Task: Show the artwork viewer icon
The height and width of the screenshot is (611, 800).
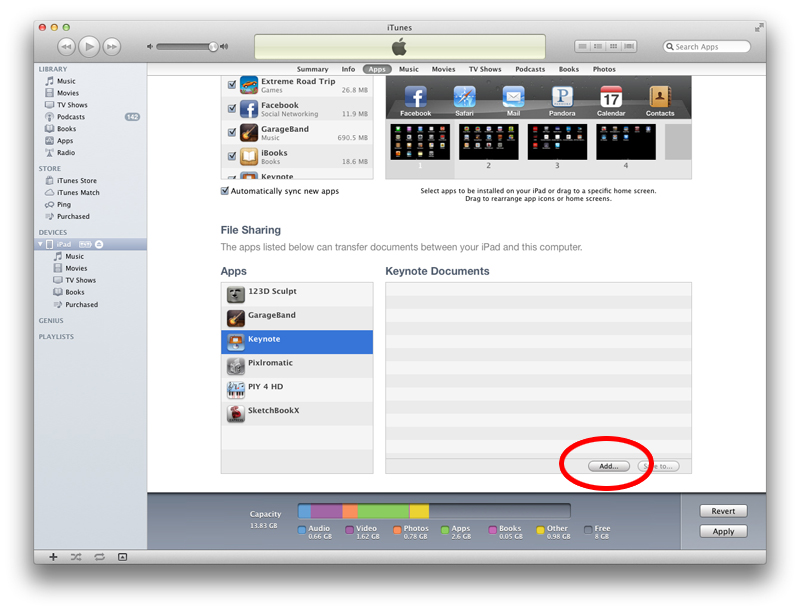Action: (122, 557)
